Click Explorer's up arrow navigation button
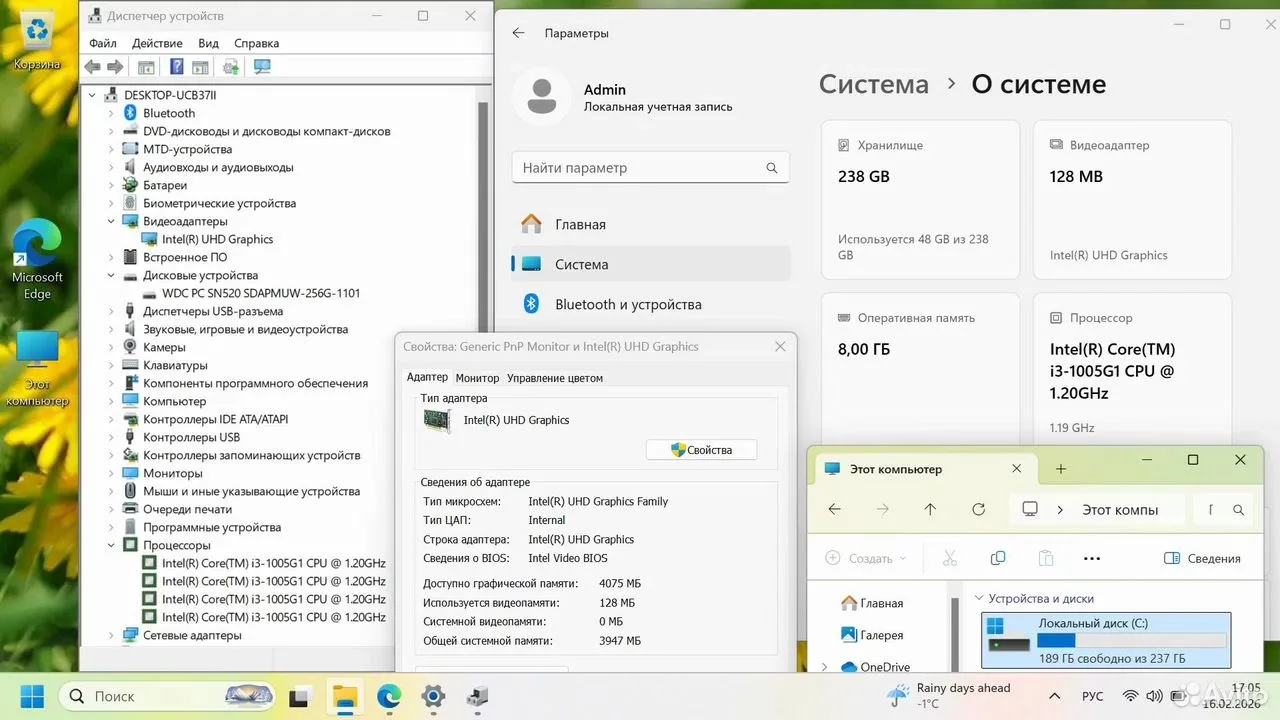Image resolution: width=1280 pixels, height=720 pixels. click(930, 509)
